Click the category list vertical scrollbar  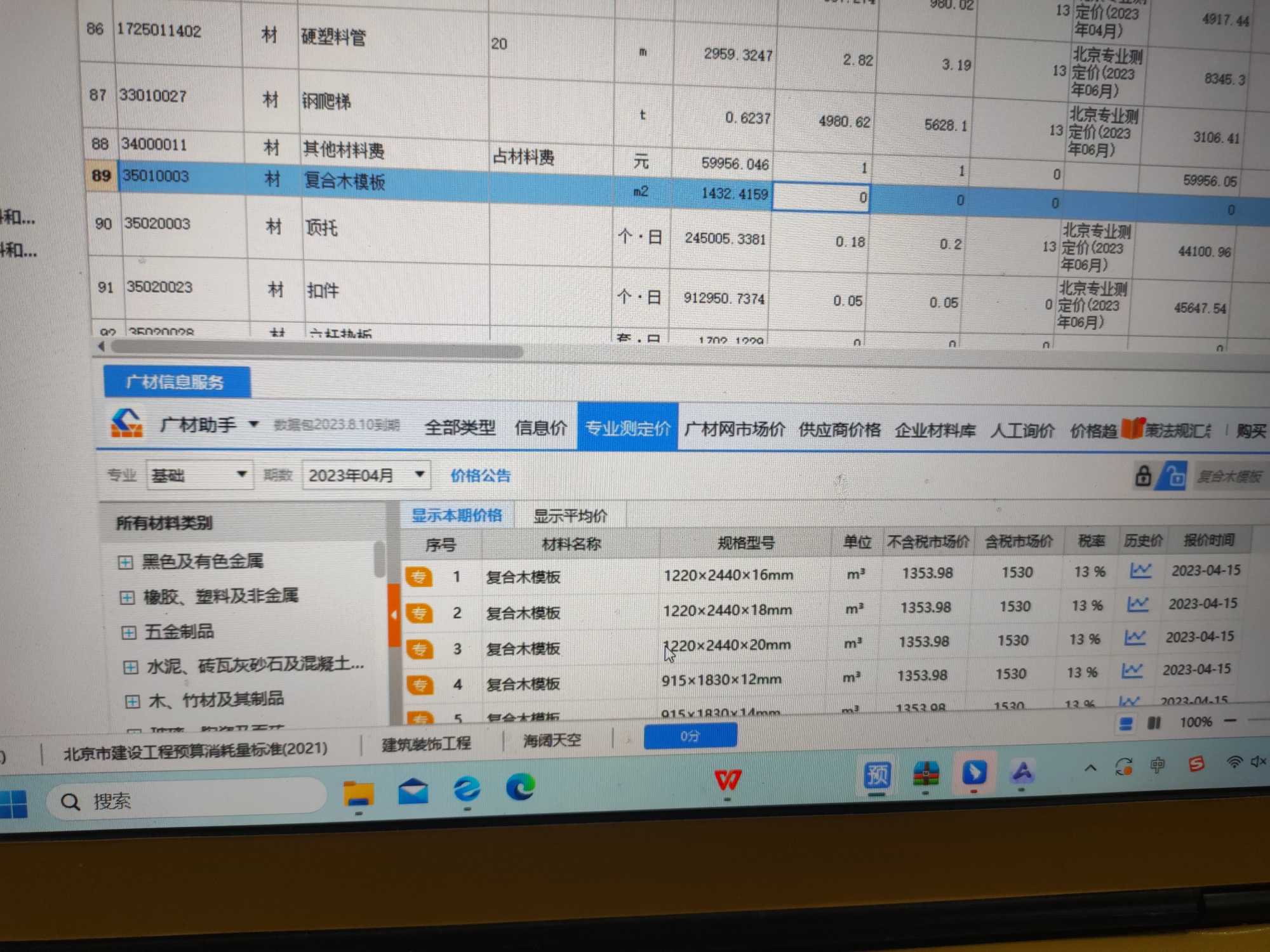coord(379,559)
